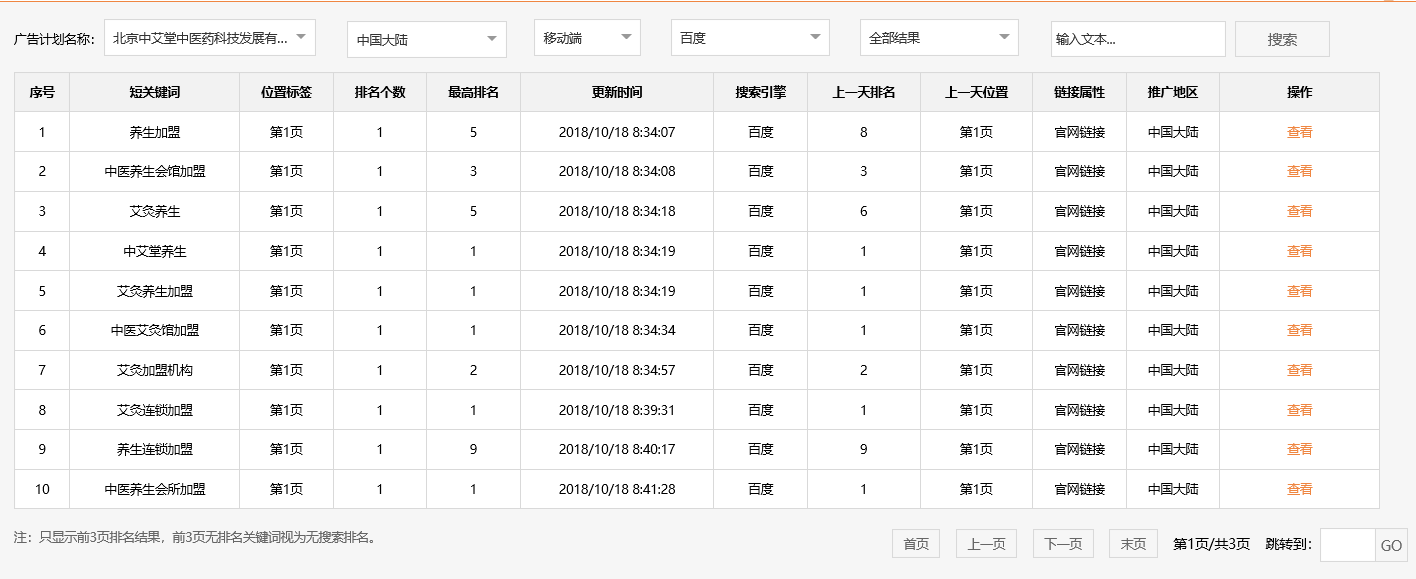The width and height of the screenshot is (1416, 579).
Task: Click 查看 on the 艾灸养生 row
Action: (1299, 211)
